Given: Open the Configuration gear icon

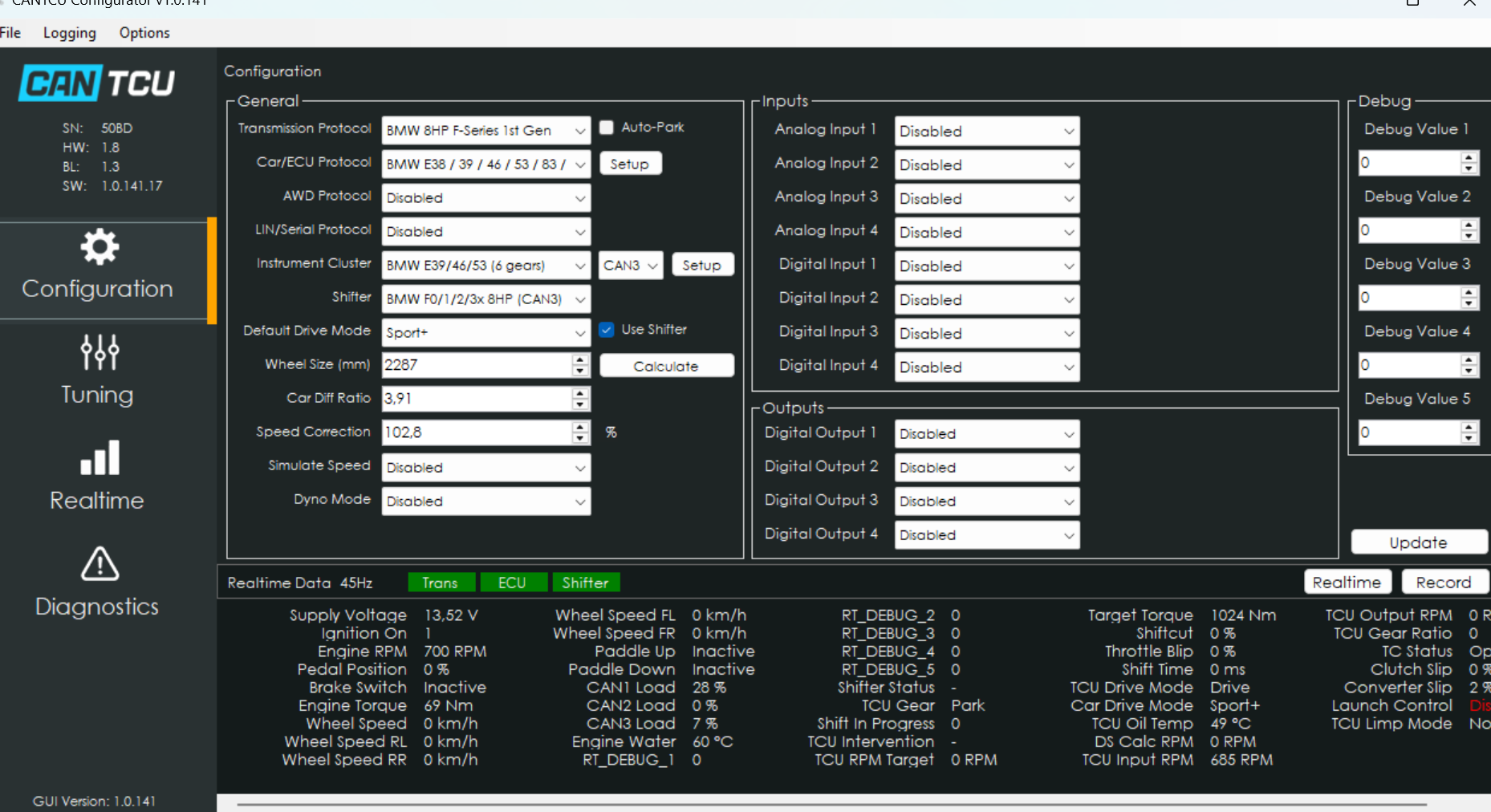Looking at the screenshot, I should (100, 247).
